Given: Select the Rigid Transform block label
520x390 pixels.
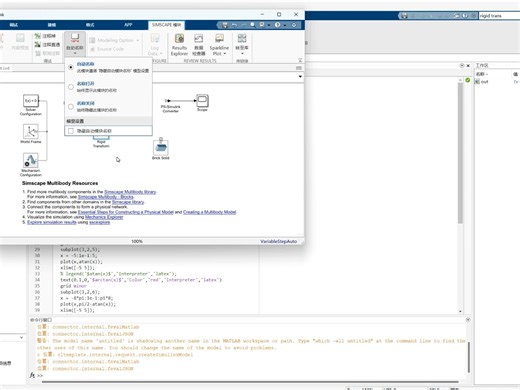Looking at the screenshot, I should [x=101, y=144].
